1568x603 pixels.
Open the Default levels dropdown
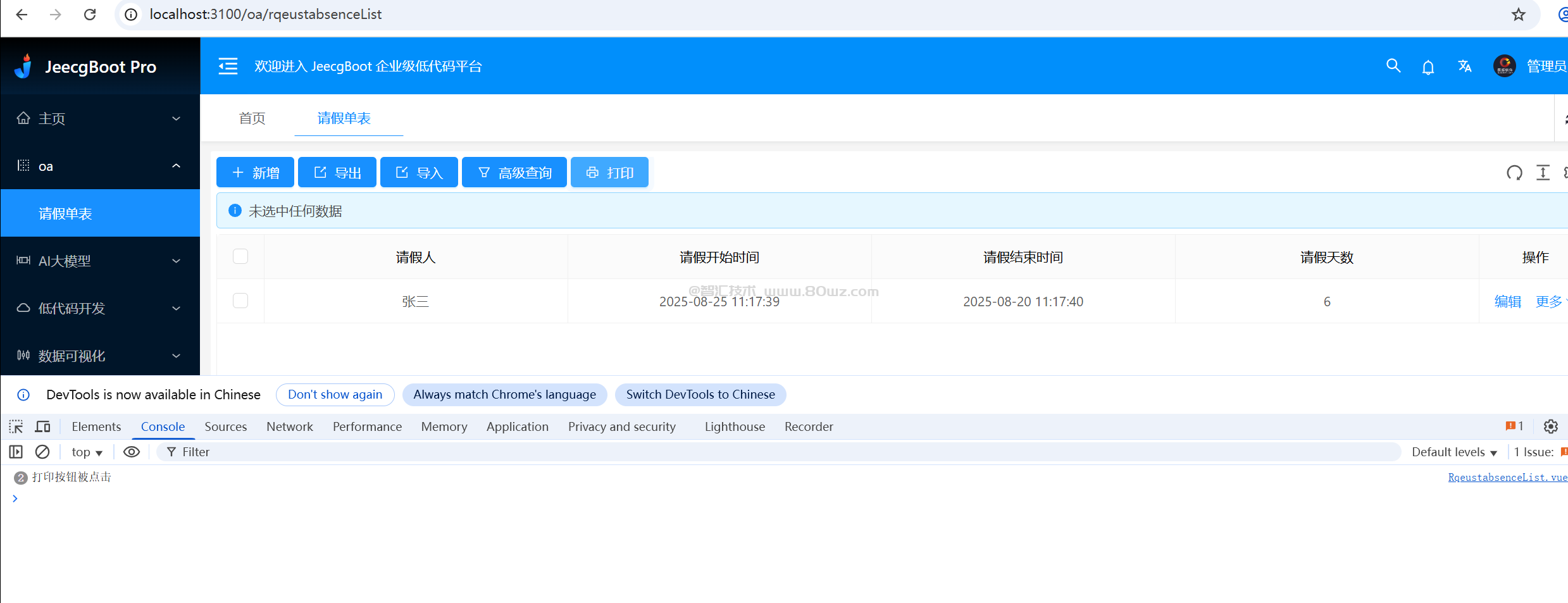pyautogui.click(x=1454, y=452)
